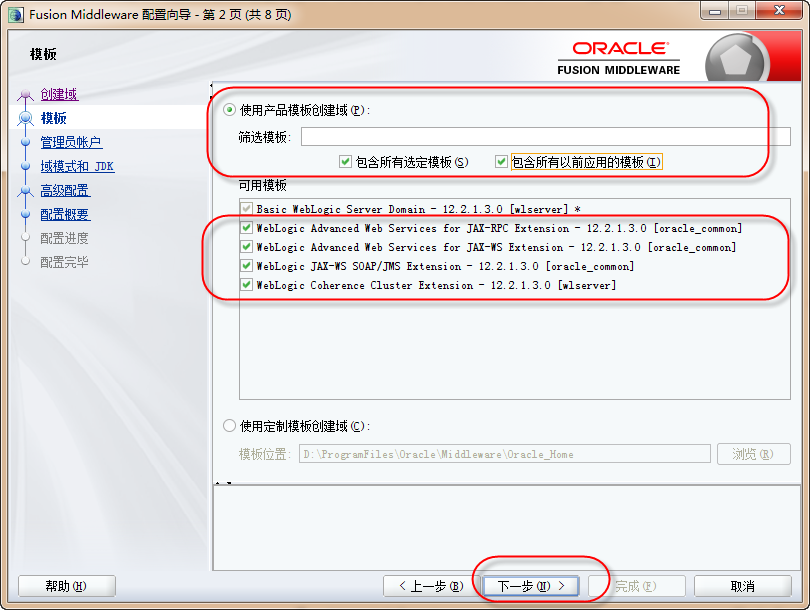Open the 高级配置 step link

65,191
